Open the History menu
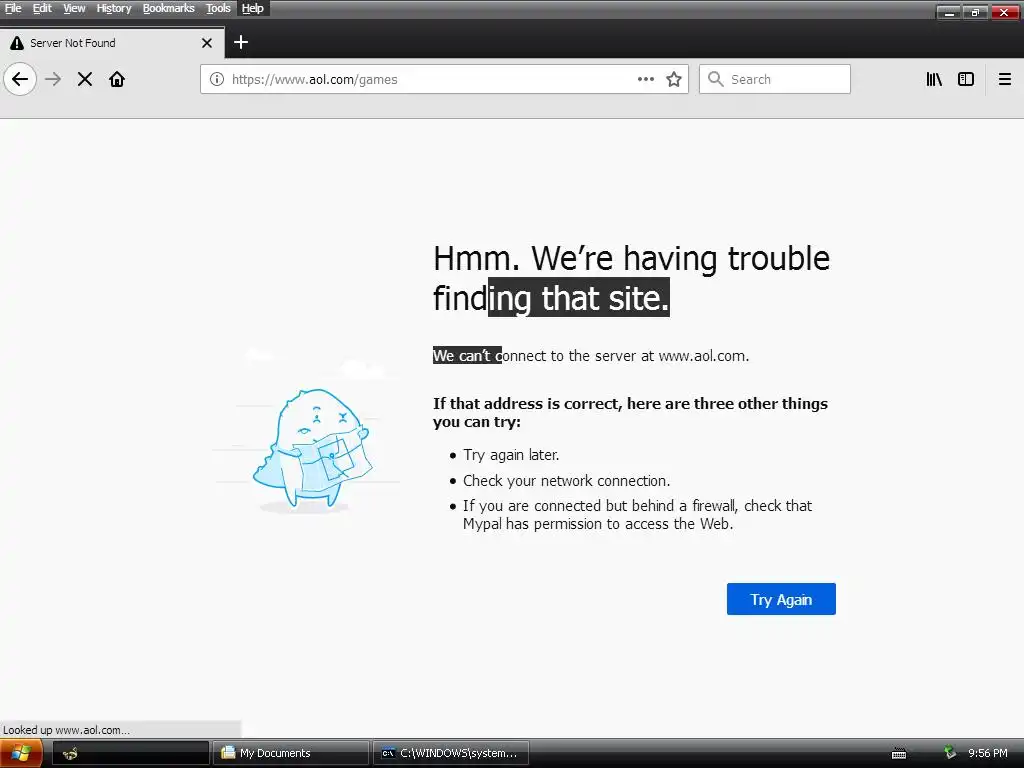The width and height of the screenshot is (1024, 768). pyautogui.click(x=114, y=8)
